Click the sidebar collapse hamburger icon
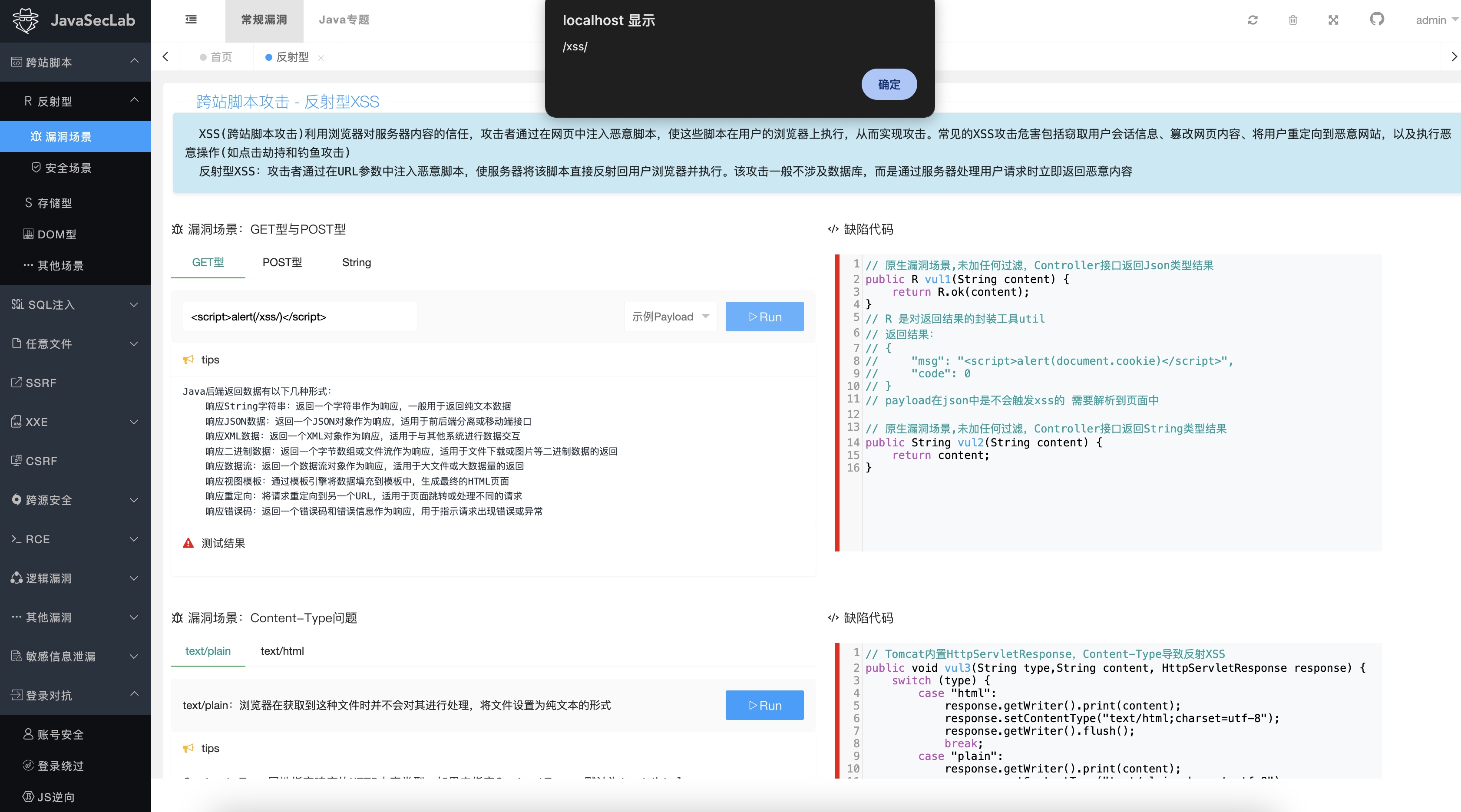Viewport: 1461px width, 812px height. (x=191, y=20)
